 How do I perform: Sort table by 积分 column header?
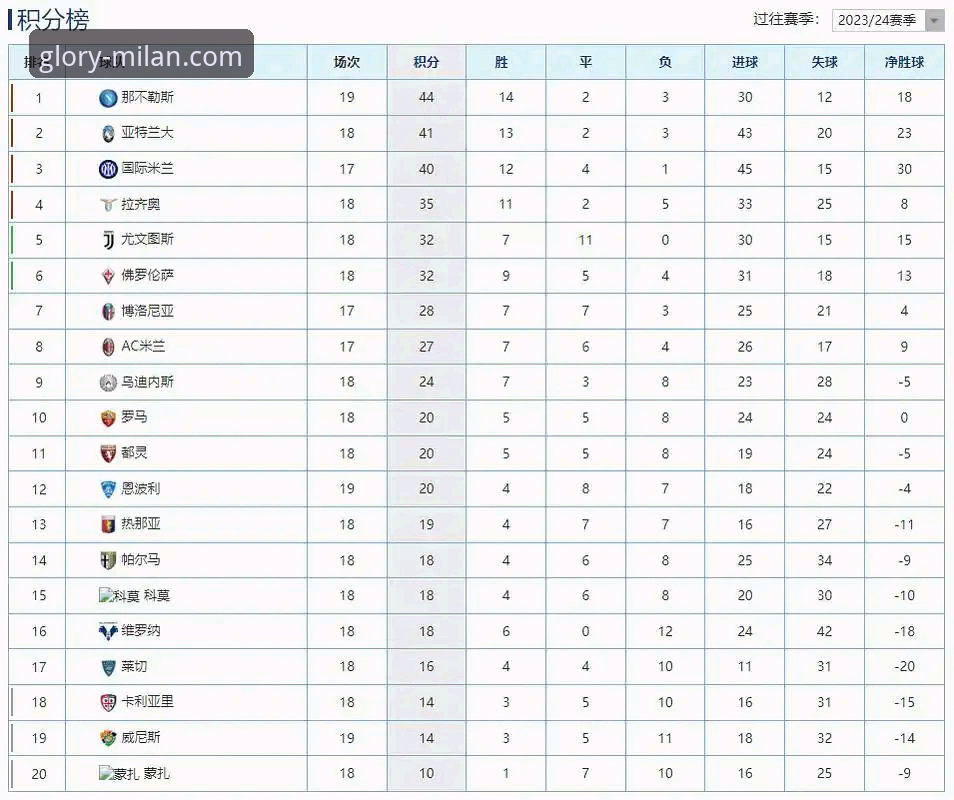point(426,62)
